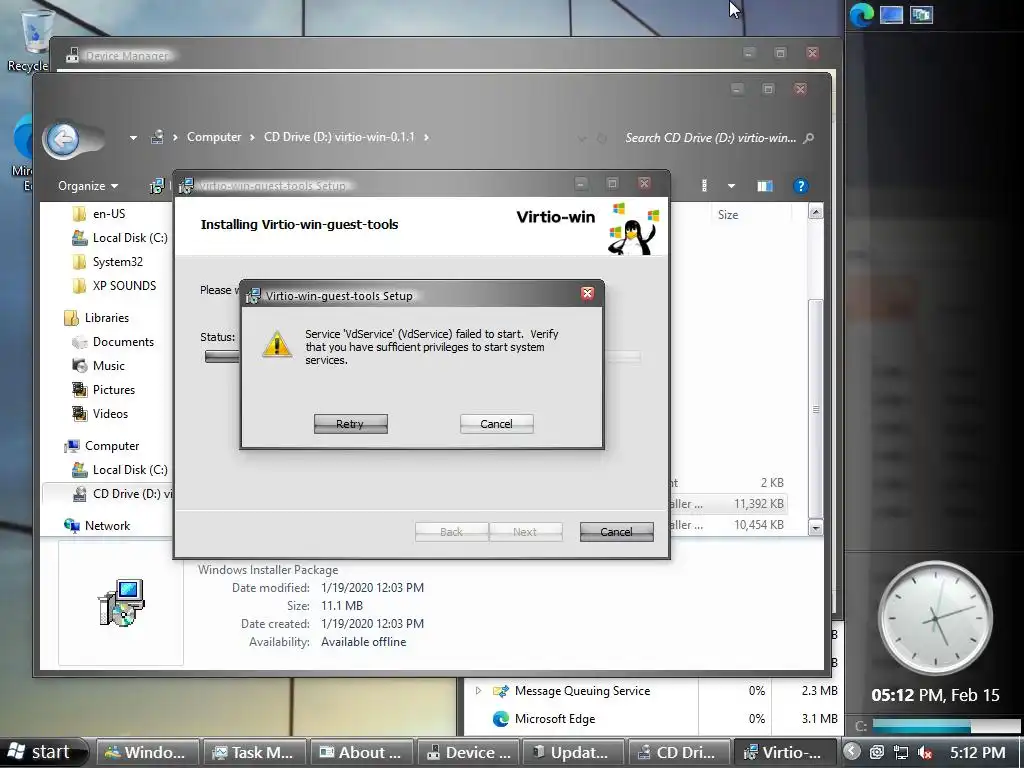
Task: Switch to Virtio- taskbar button
Action: (786, 753)
